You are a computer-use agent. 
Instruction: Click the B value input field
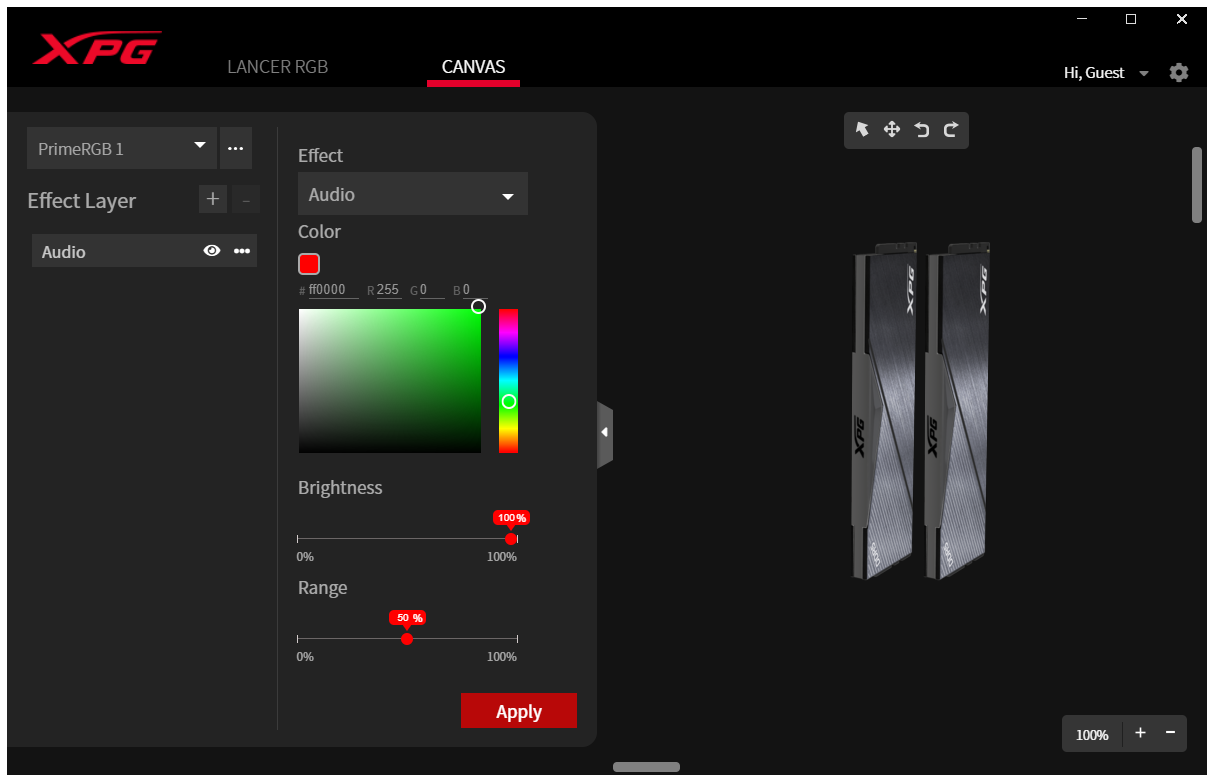(x=473, y=290)
